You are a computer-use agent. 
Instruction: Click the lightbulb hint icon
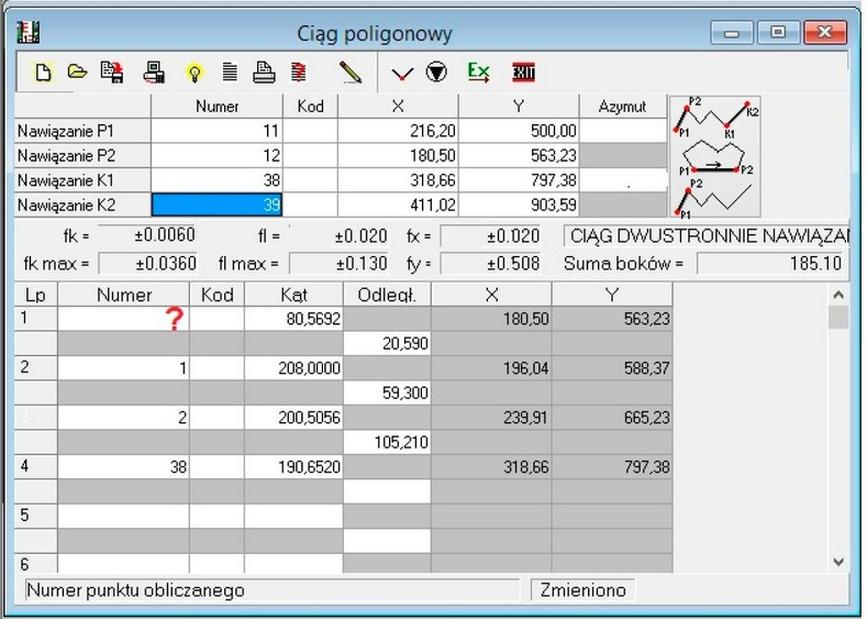tap(195, 73)
